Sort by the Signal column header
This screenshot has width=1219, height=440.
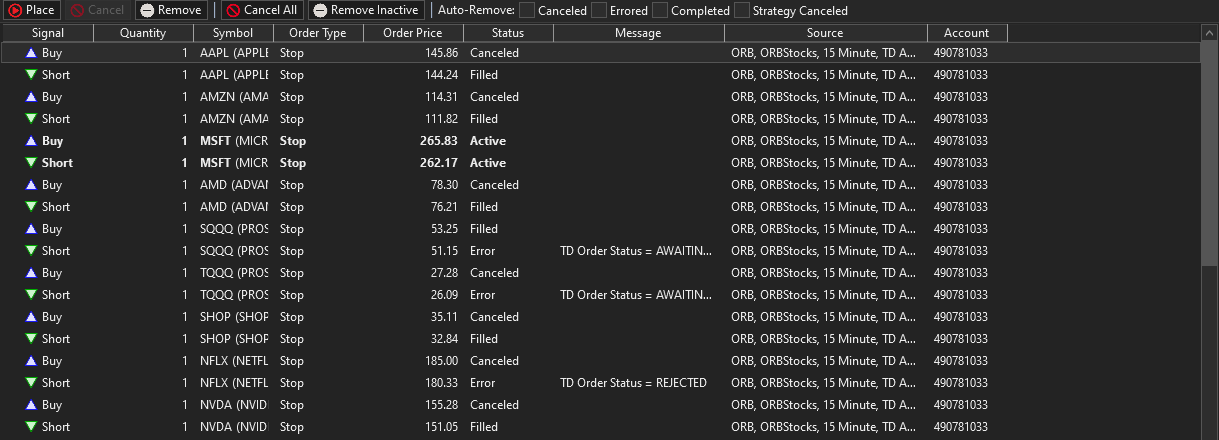click(48, 33)
